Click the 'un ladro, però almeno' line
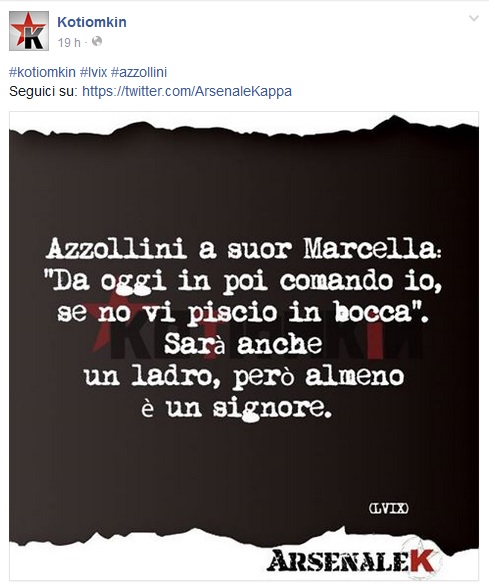Image resolution: width=489 pixels, height=585 pixels. tap(244, 377)
